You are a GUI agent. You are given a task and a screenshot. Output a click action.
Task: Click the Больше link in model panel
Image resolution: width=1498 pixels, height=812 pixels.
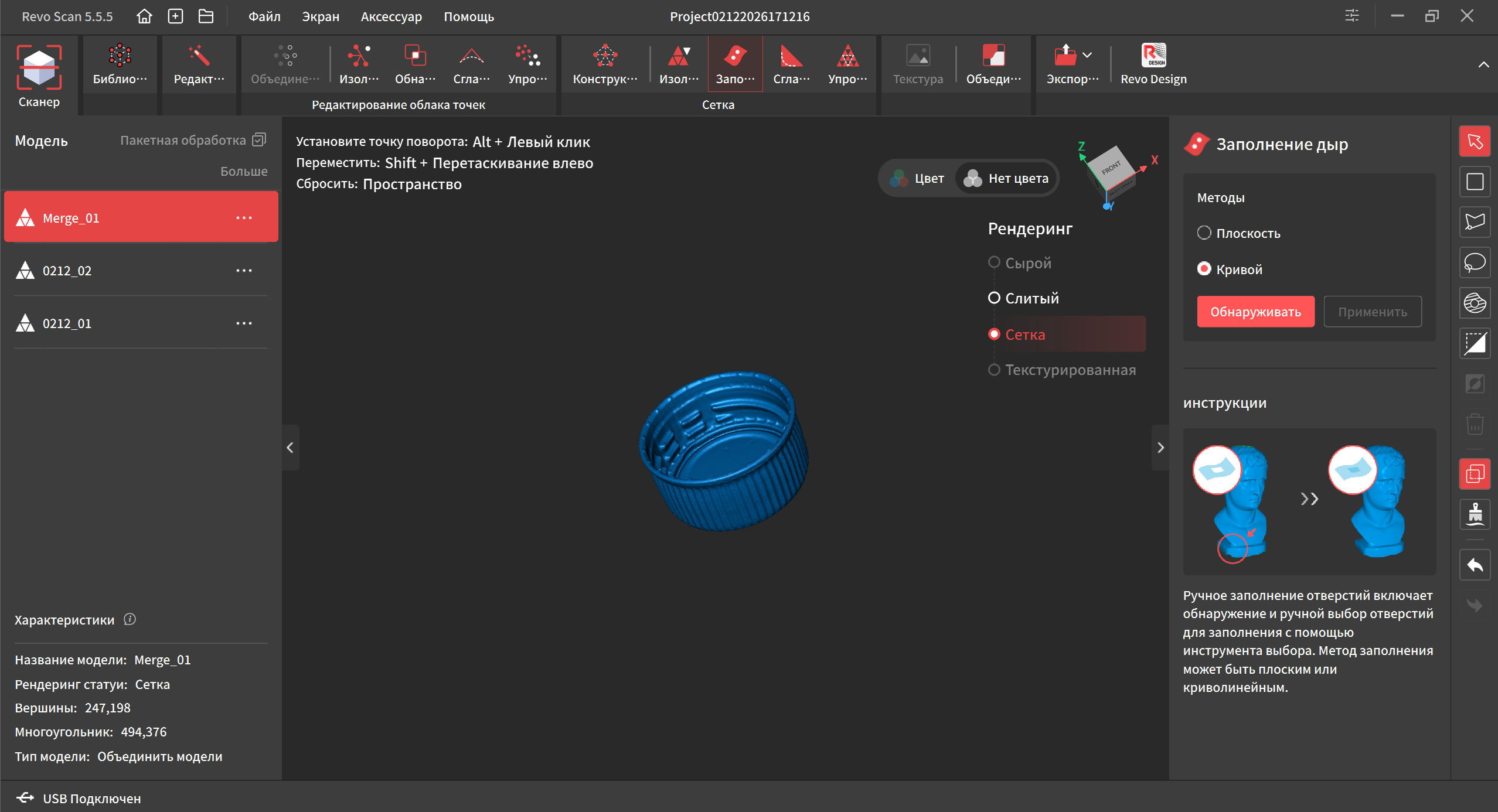[244, 171]
